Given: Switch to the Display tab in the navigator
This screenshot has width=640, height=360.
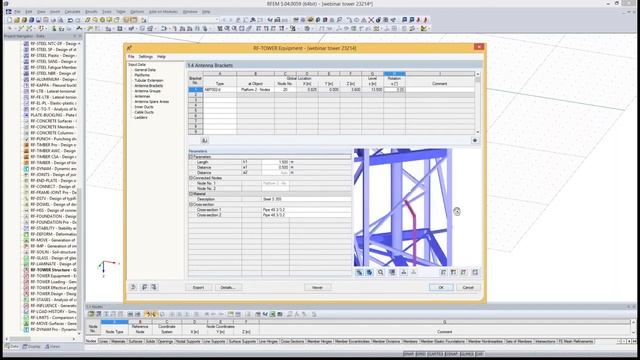Looking at the screenshot, I should [x=32, y=347].
